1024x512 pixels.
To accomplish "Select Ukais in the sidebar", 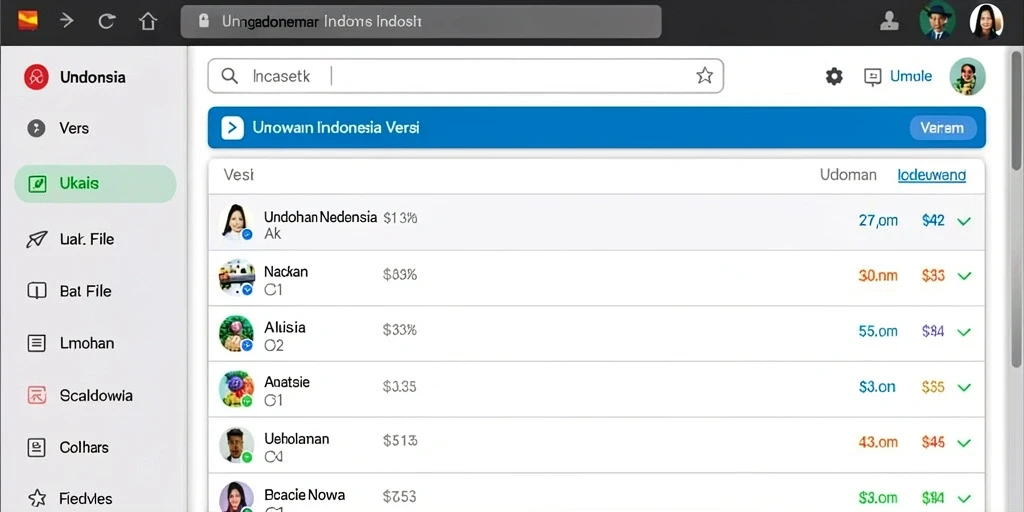I will 95,184.
